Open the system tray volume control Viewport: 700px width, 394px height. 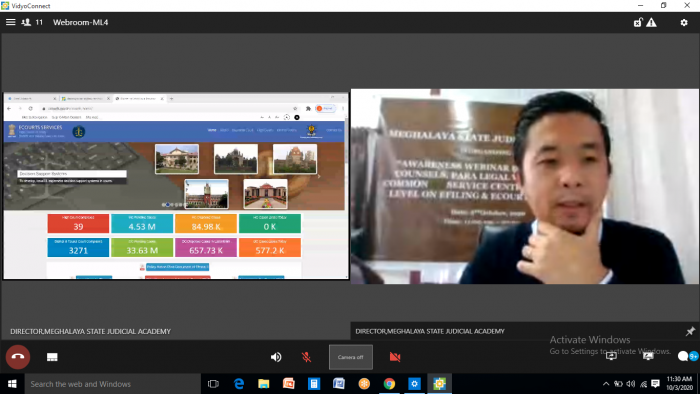pos(631,384)
